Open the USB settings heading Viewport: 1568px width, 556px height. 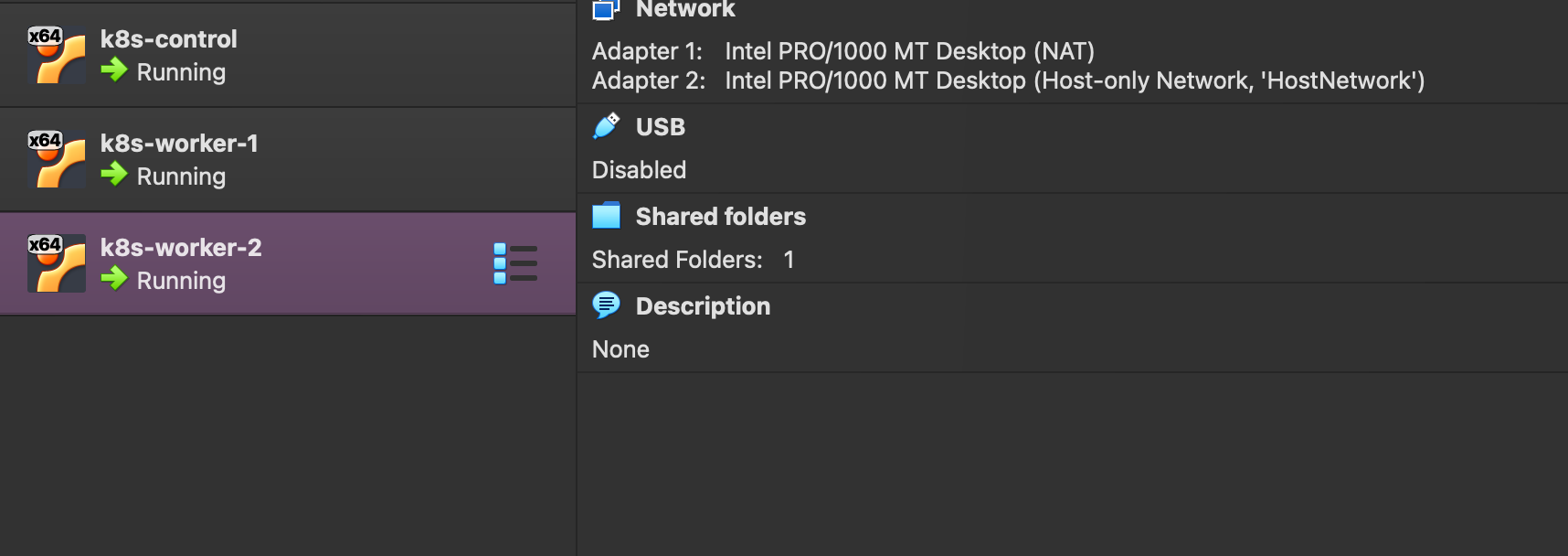pyautogui.click(x=661, y=127)
